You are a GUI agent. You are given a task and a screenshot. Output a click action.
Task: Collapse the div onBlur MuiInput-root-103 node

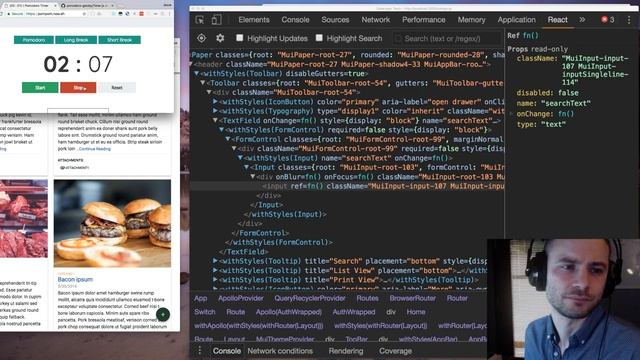(253, 177)
